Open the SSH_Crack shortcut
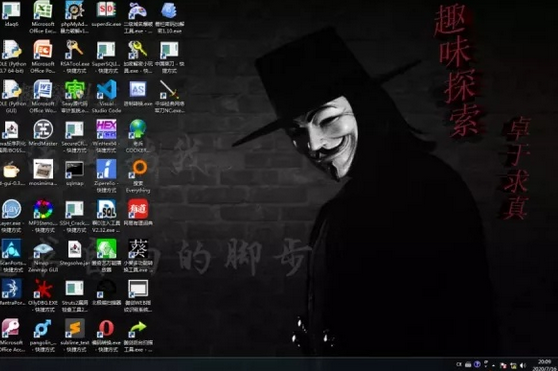The height and width of the screenshot is (371, 558). point(74,216)
